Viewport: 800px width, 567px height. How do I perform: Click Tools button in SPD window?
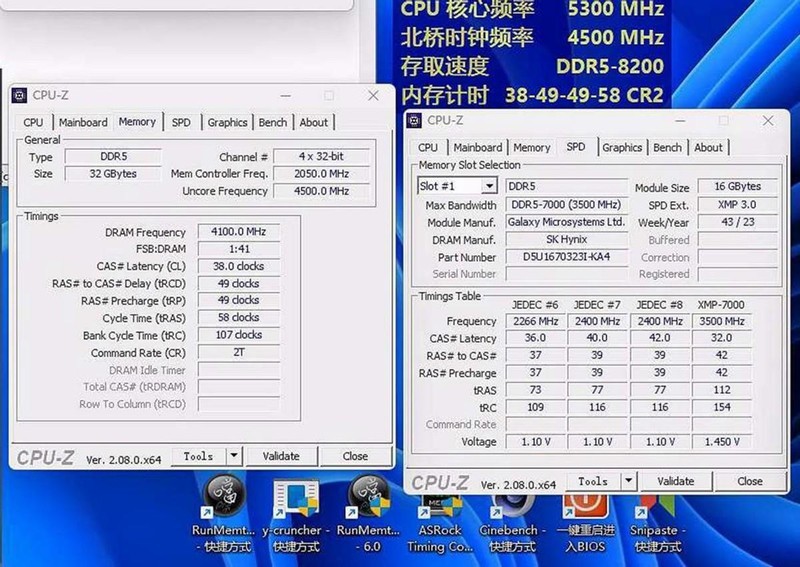coord(593,481)
